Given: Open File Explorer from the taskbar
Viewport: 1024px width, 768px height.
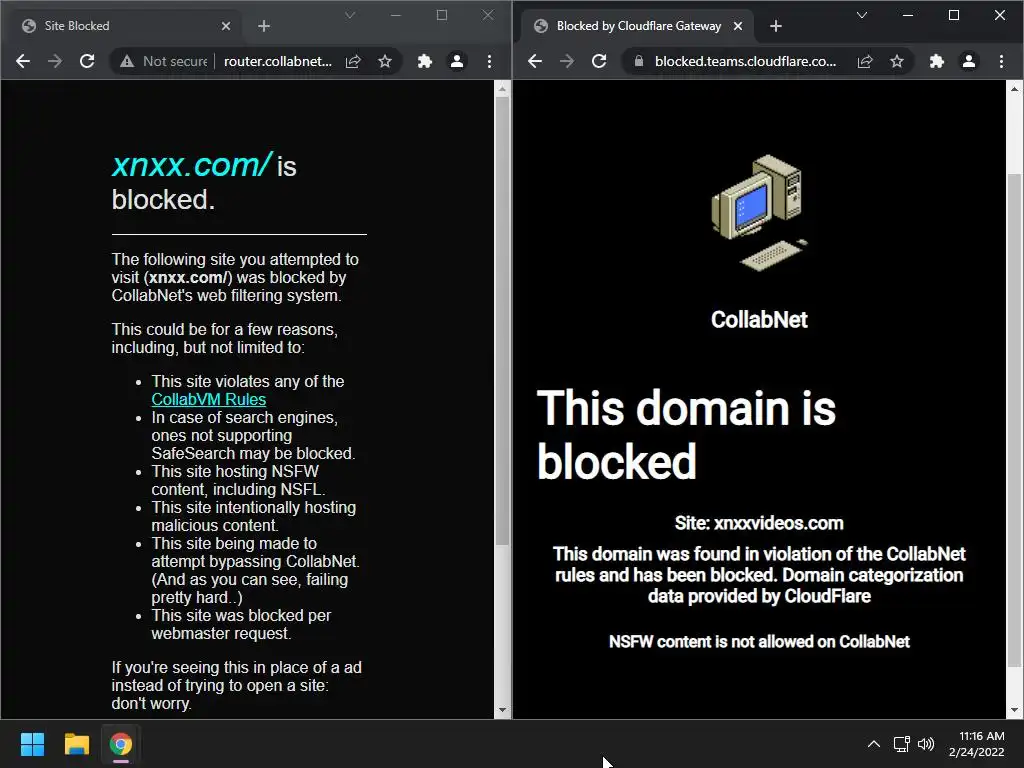Looking at the screenshot, I should (76, 744).
